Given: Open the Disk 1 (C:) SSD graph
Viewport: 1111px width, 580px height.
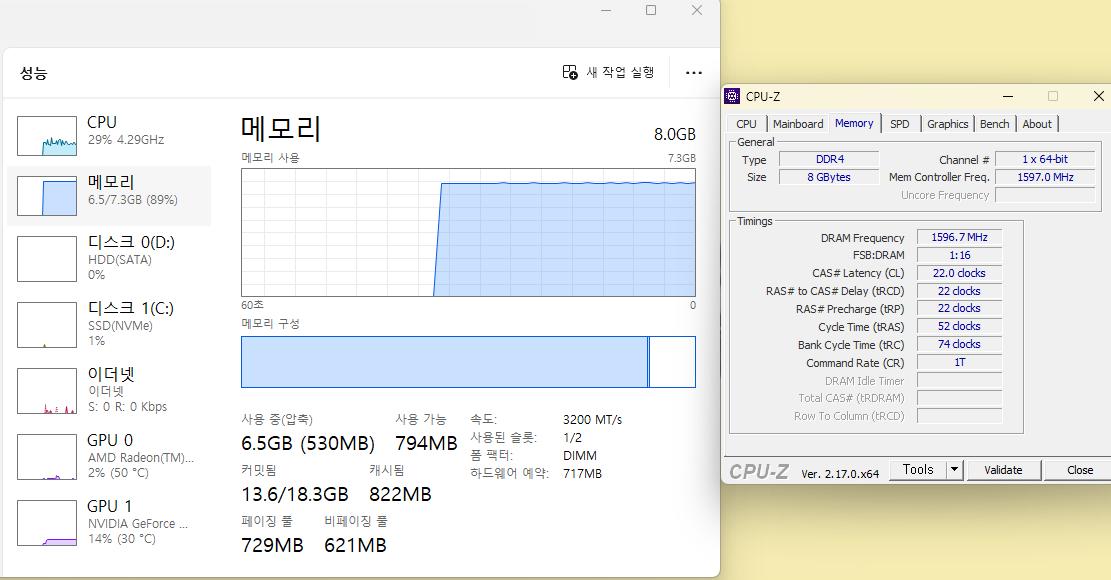Looking at the screenshot, I should click(47, 325).
